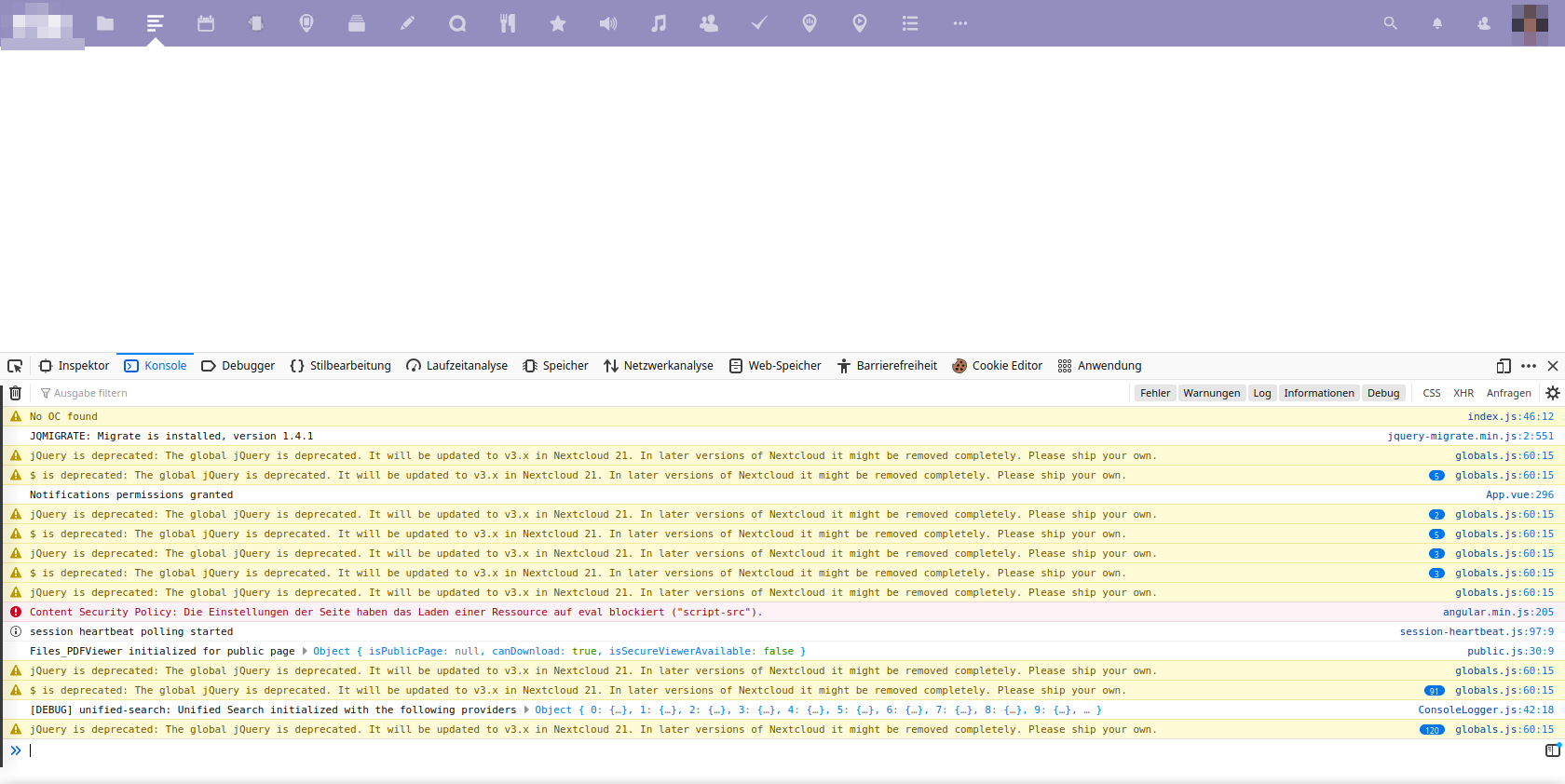This screenshot has width=1565, height=784.
Task: Click the search magnifier in the header
Action: (x=1390, y=23)
